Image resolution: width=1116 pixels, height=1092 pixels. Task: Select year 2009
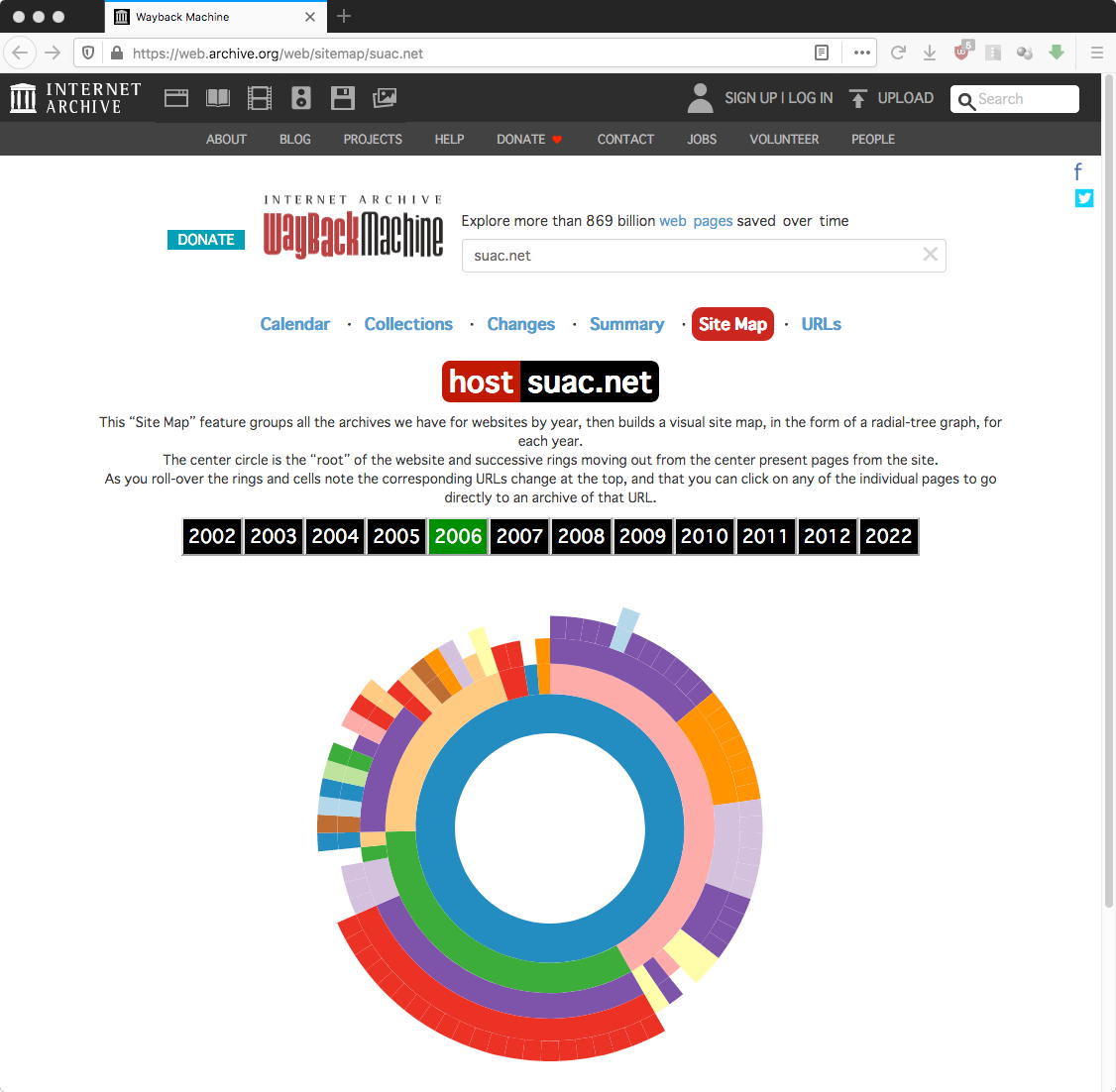click(642, 536)
